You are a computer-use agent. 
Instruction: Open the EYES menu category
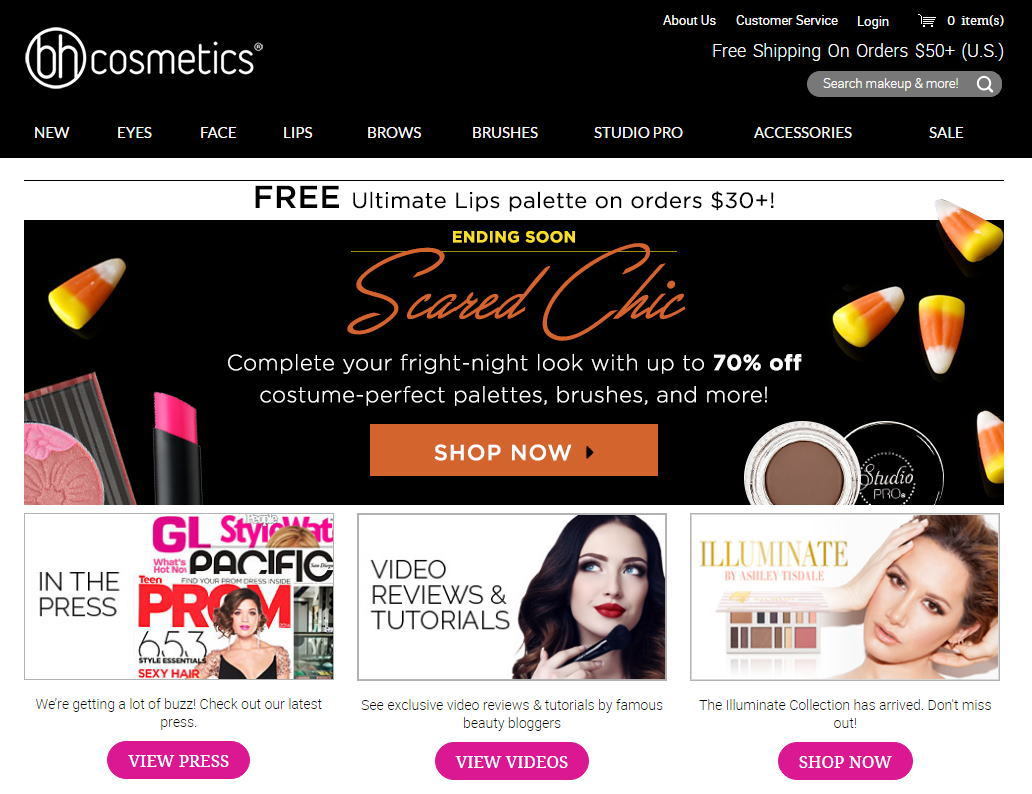click(x=134, y=132)
